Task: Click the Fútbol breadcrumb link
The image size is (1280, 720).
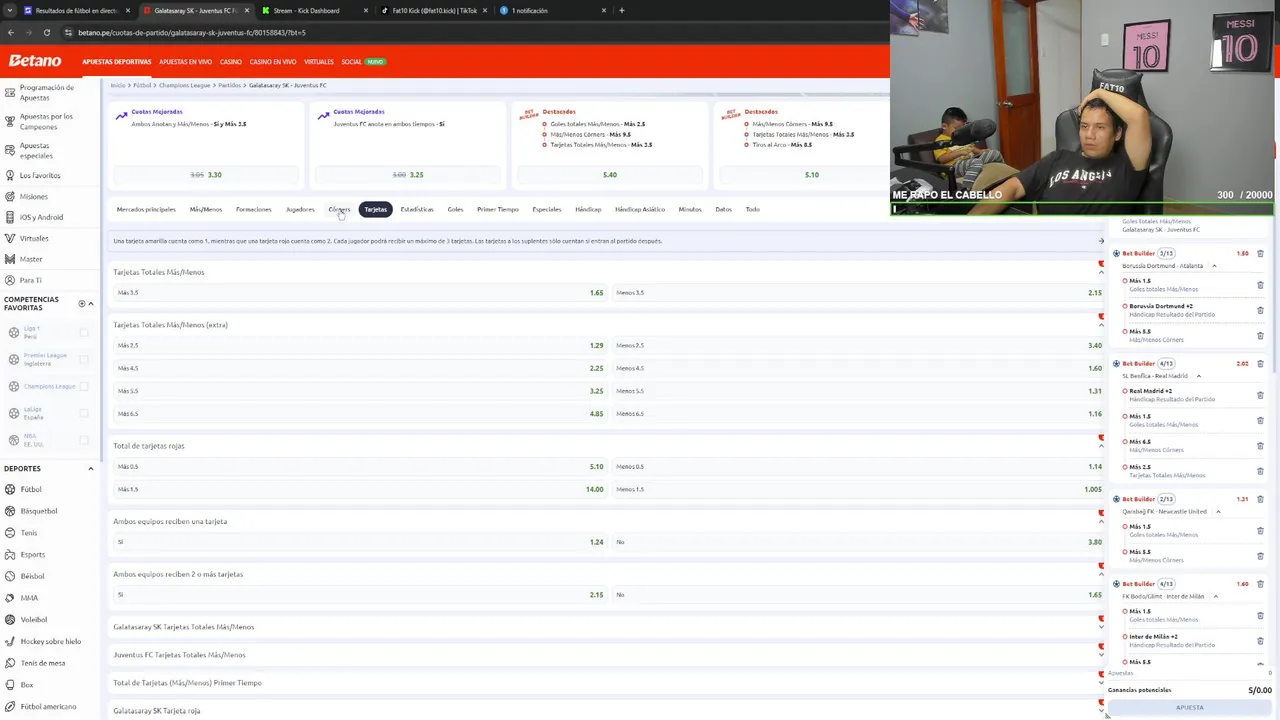Action: coord(142,85)
